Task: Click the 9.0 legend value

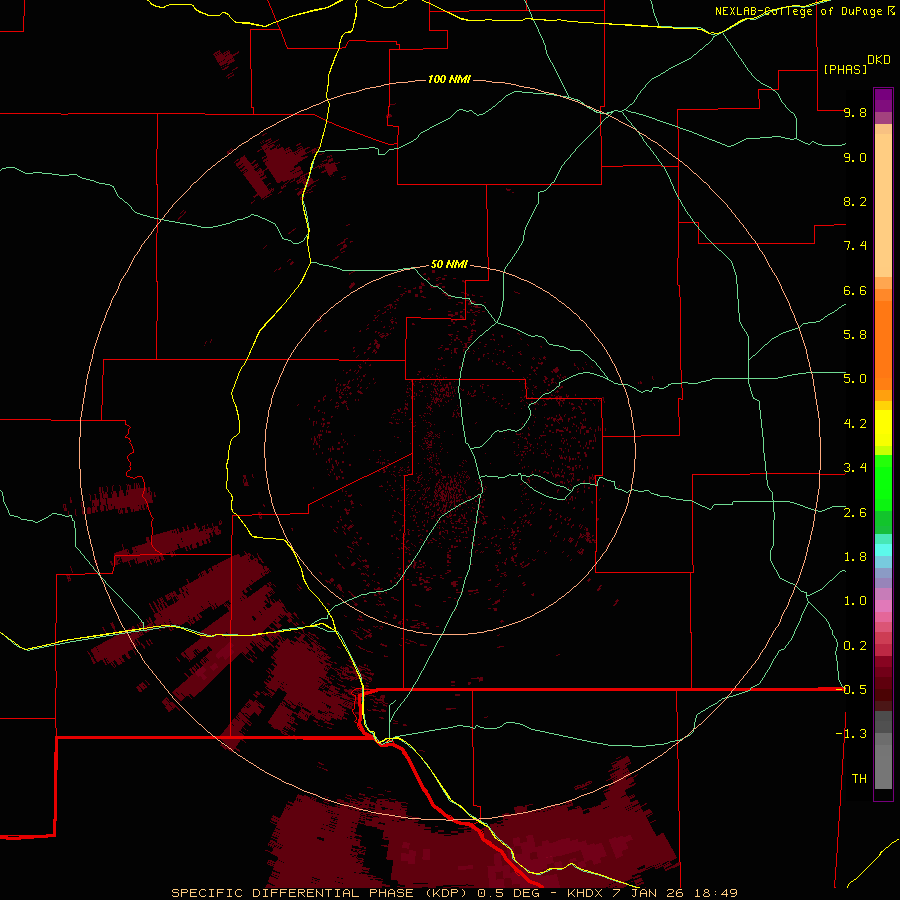Action: [x=855, y=158]
